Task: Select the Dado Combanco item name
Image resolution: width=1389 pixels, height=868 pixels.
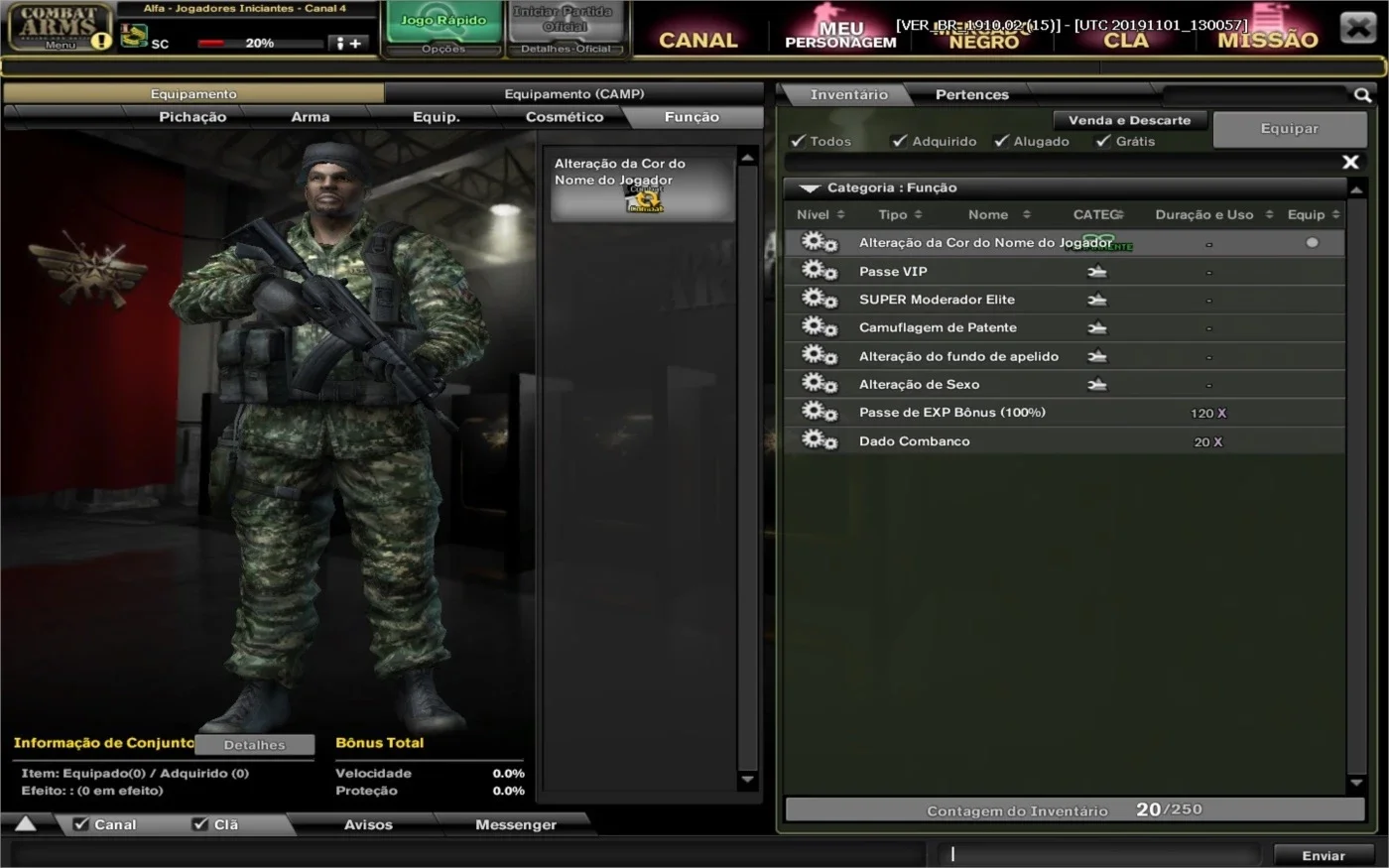Action: [914, 440]
